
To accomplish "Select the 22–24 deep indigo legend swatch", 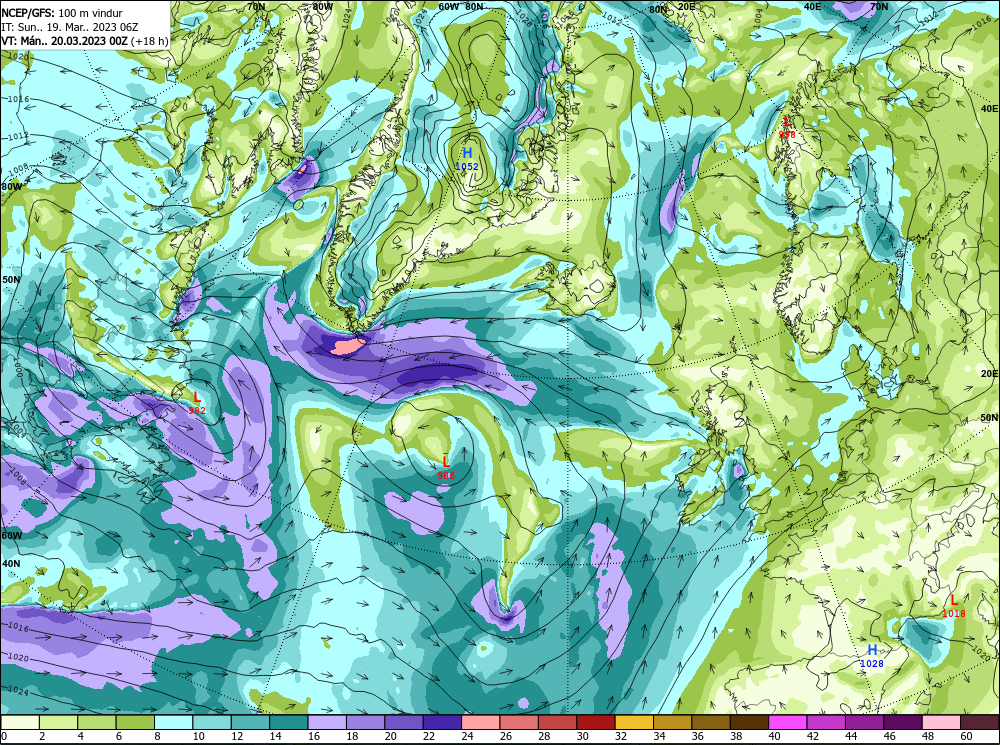I will point(442,722).
